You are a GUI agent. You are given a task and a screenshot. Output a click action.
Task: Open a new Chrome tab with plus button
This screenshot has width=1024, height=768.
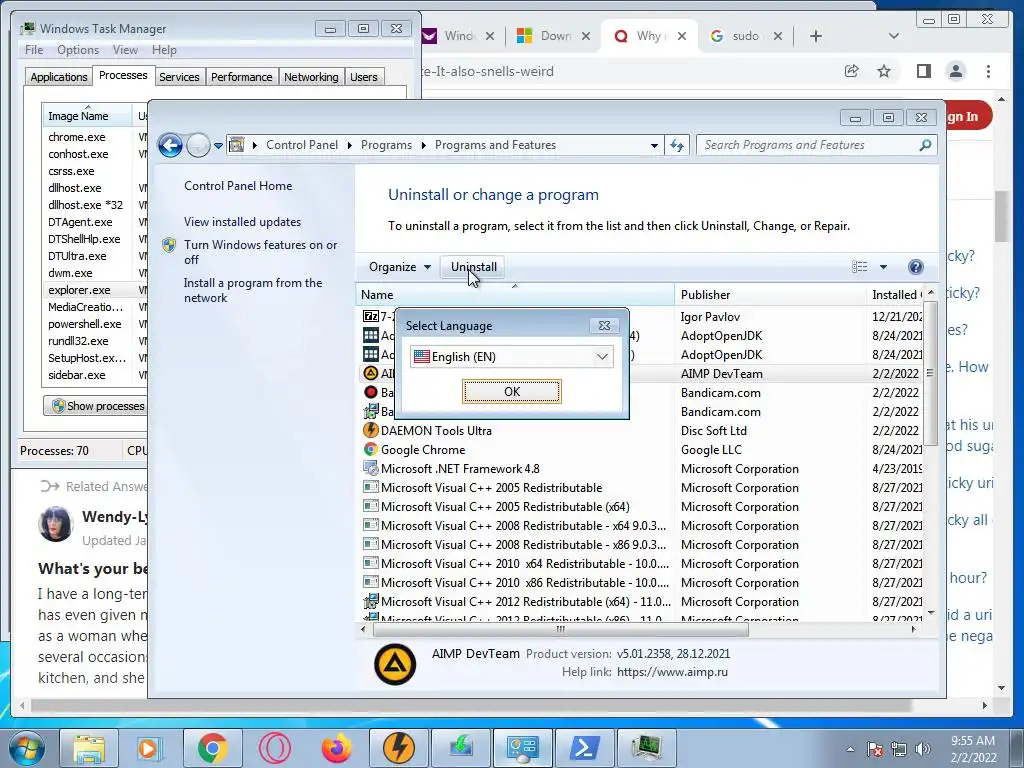(x=815, y=36)
